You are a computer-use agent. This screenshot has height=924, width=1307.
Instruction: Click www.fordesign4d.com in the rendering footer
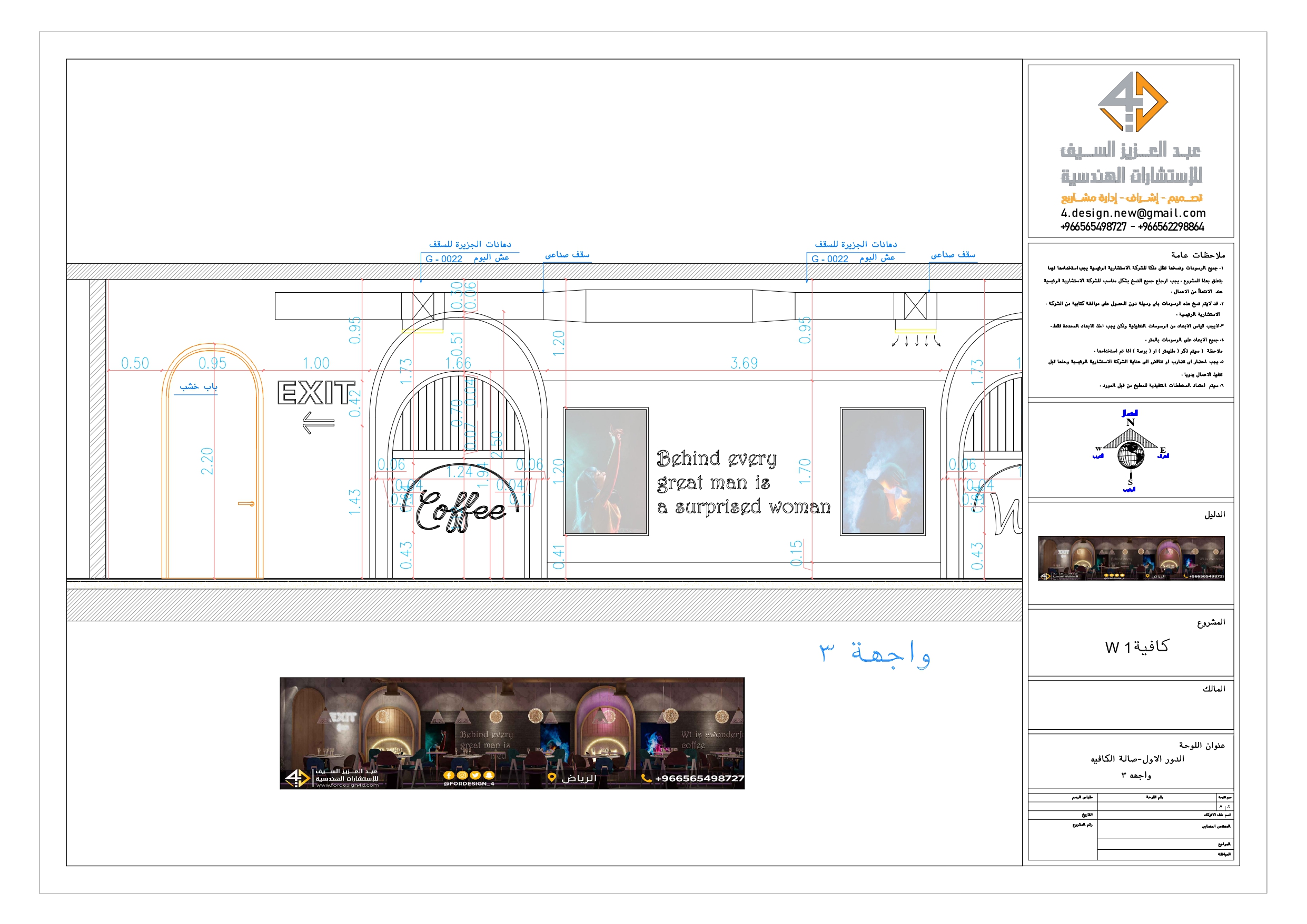347,785
